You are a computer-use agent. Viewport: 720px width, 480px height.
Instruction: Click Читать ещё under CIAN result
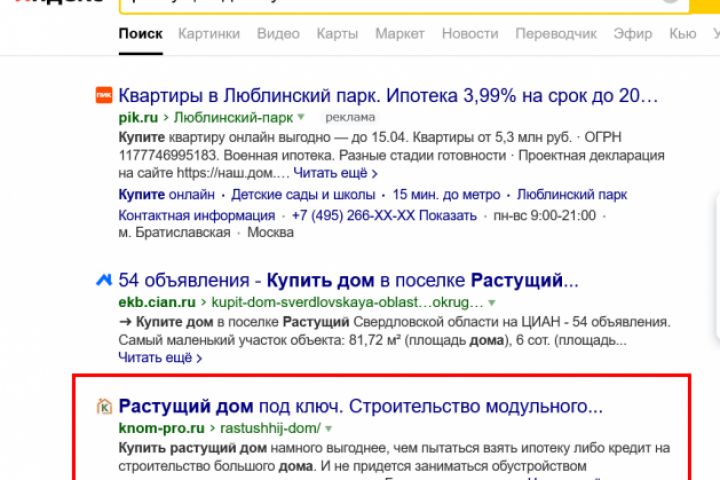pos(160,357)
